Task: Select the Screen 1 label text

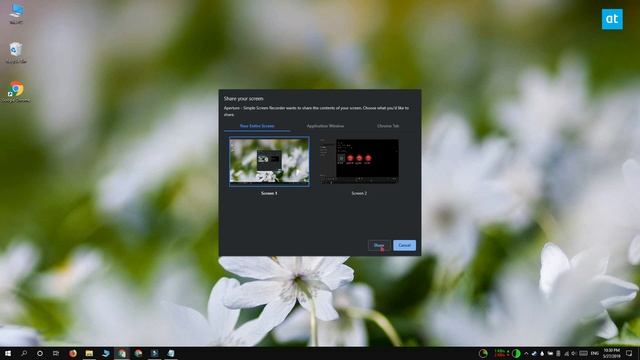Action: pos(269,193)
